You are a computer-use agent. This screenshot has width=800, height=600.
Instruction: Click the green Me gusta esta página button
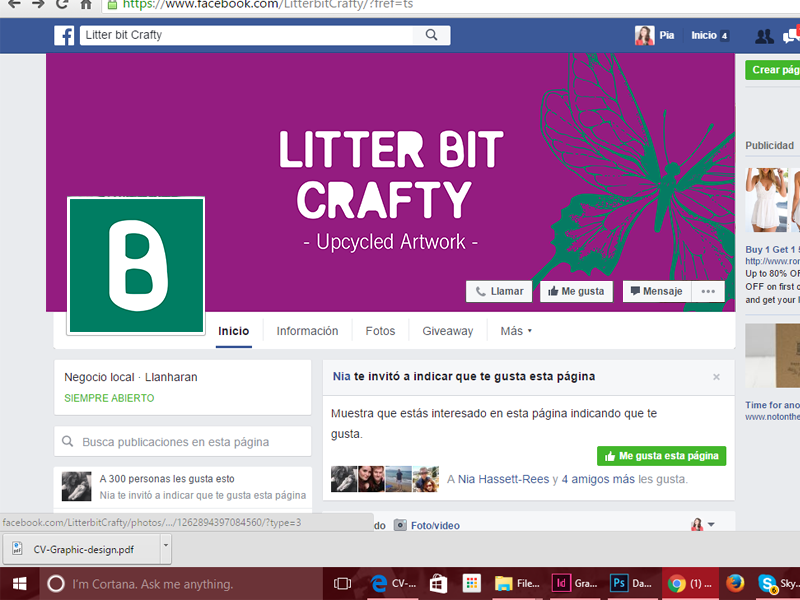662,456
